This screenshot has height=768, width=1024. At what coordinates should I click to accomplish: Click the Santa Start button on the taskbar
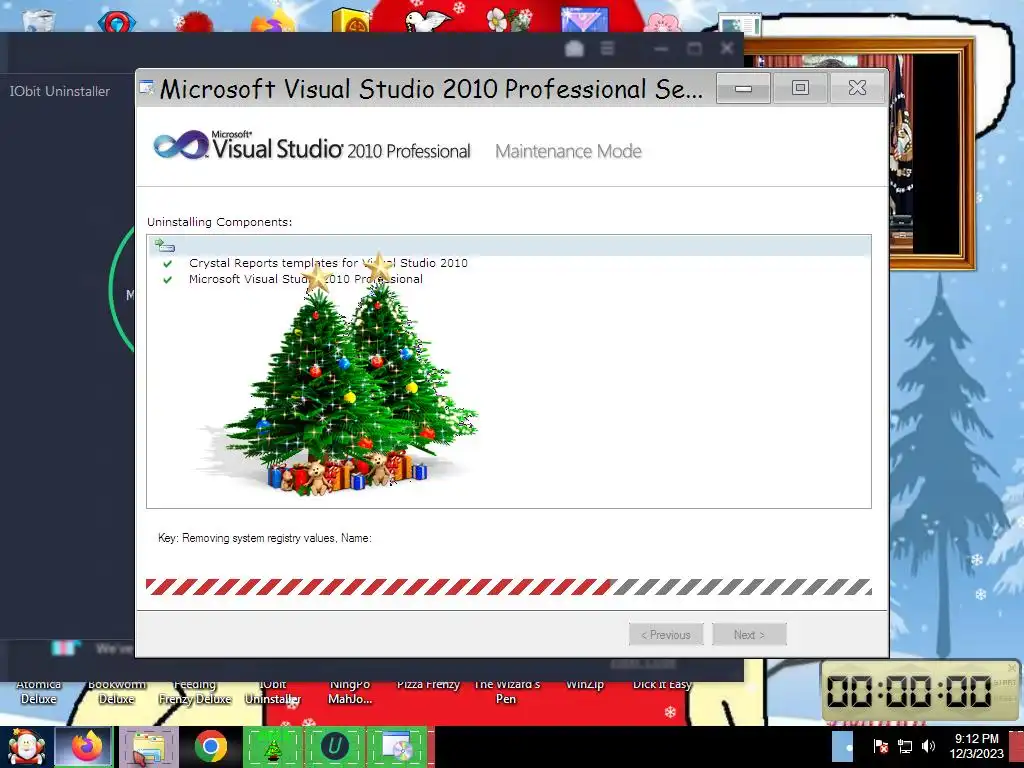click(x=26, y=746)
